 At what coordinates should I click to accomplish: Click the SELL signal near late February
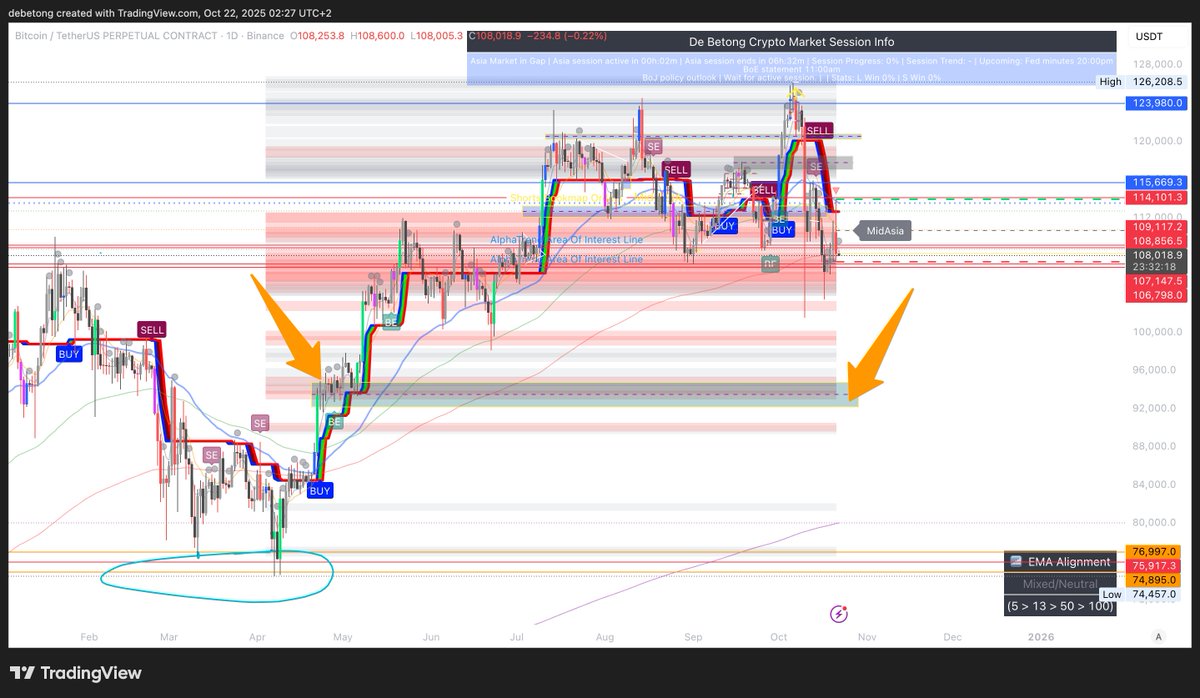(x=152, y=329)
